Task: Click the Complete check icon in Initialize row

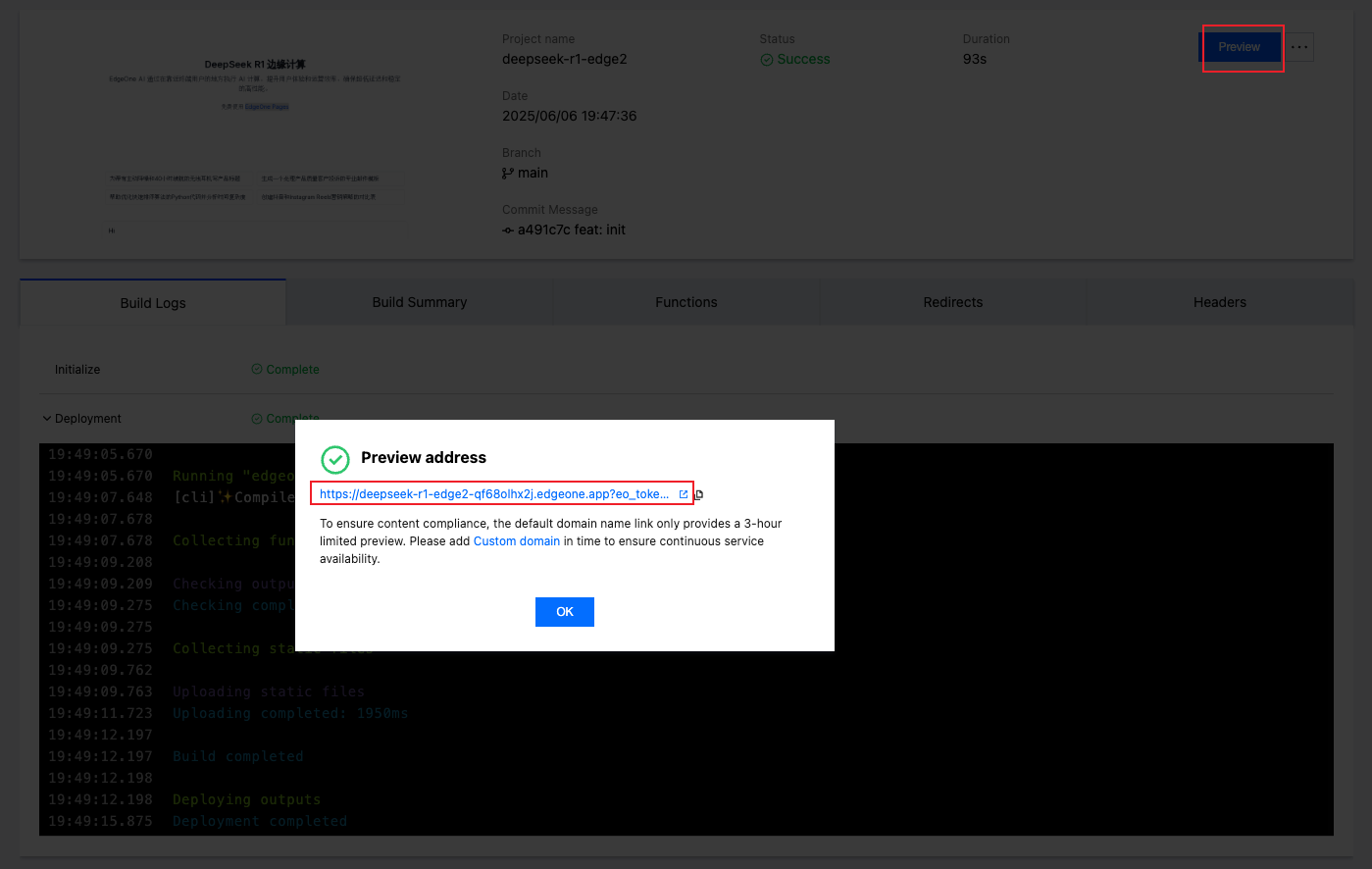Action: point(257,370)
